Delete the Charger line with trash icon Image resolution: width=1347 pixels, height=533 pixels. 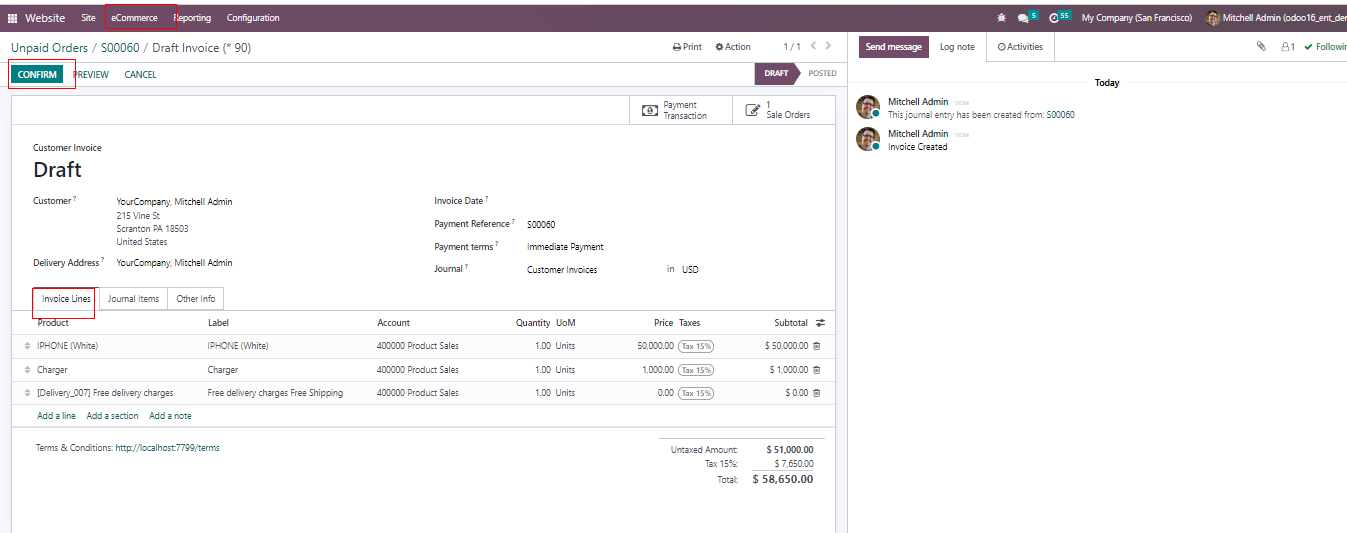point(816,370)
